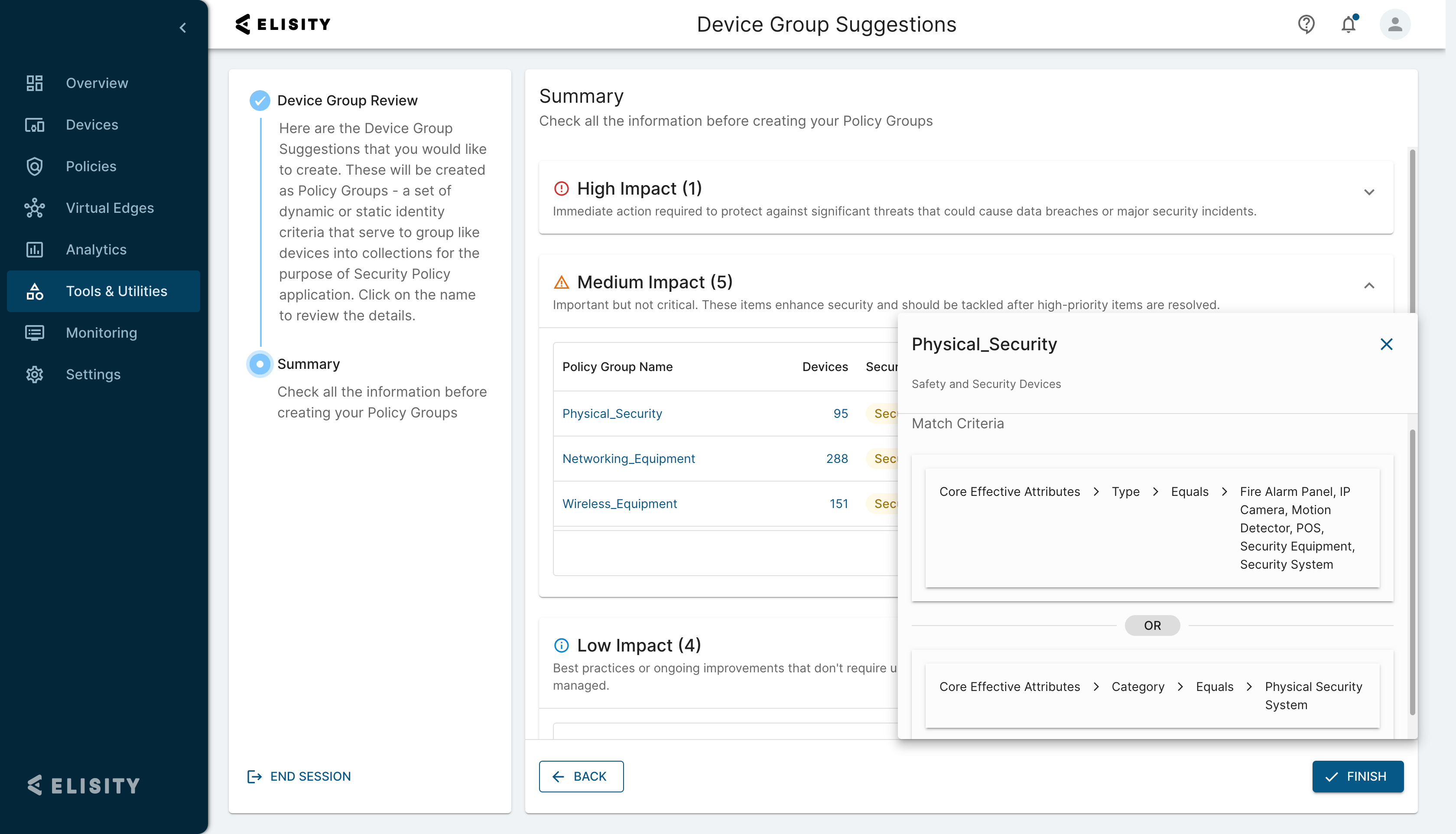1456x834 pixels.
Task: Open the Devices menu item
Action: tap(103, 125)
